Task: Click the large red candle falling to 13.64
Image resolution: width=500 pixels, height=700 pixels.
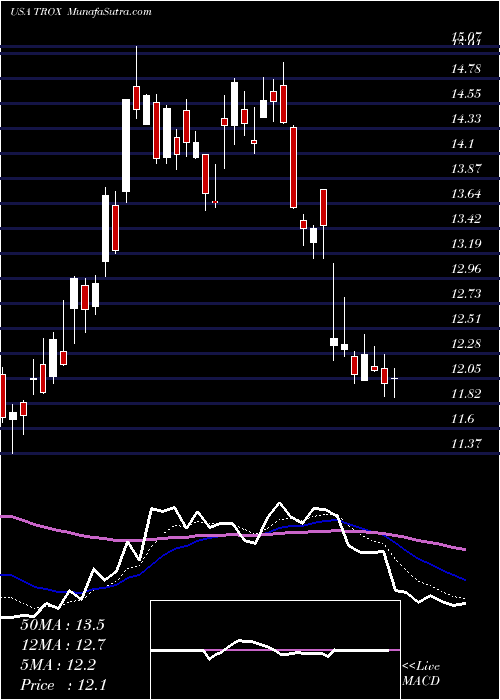Action: (x=293, y=167)
